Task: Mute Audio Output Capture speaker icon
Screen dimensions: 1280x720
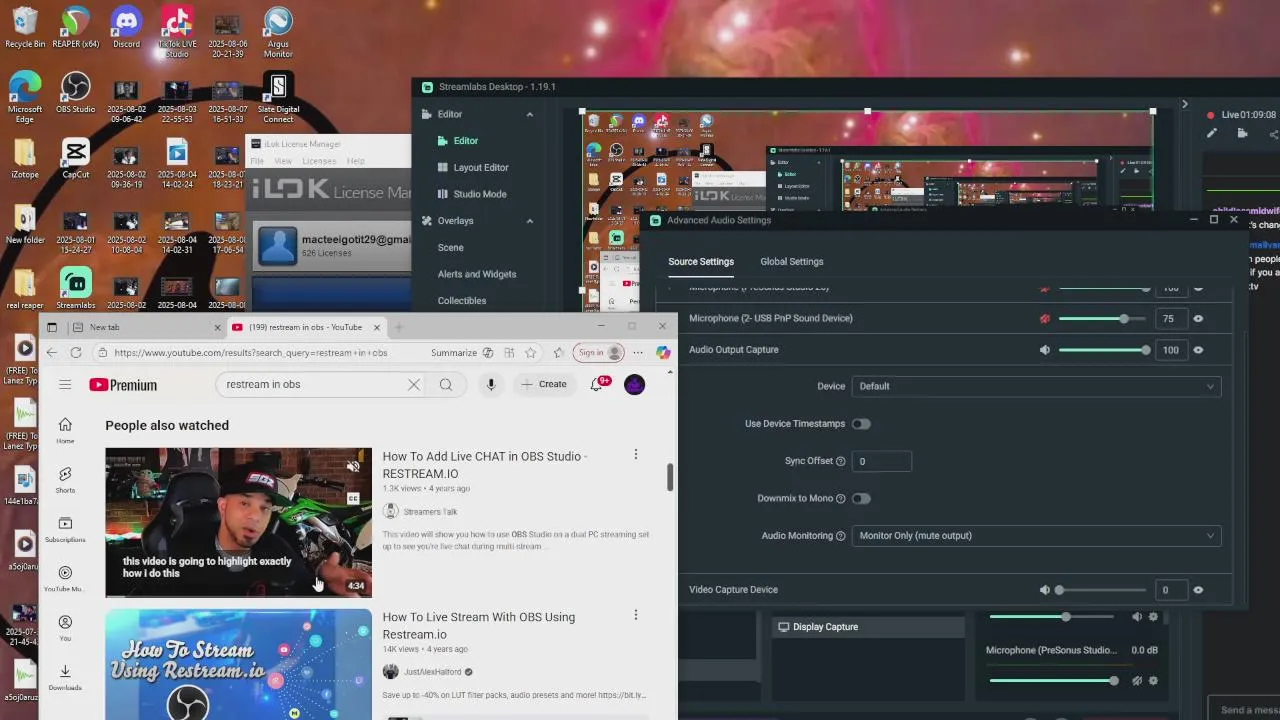Action: 1045,350
